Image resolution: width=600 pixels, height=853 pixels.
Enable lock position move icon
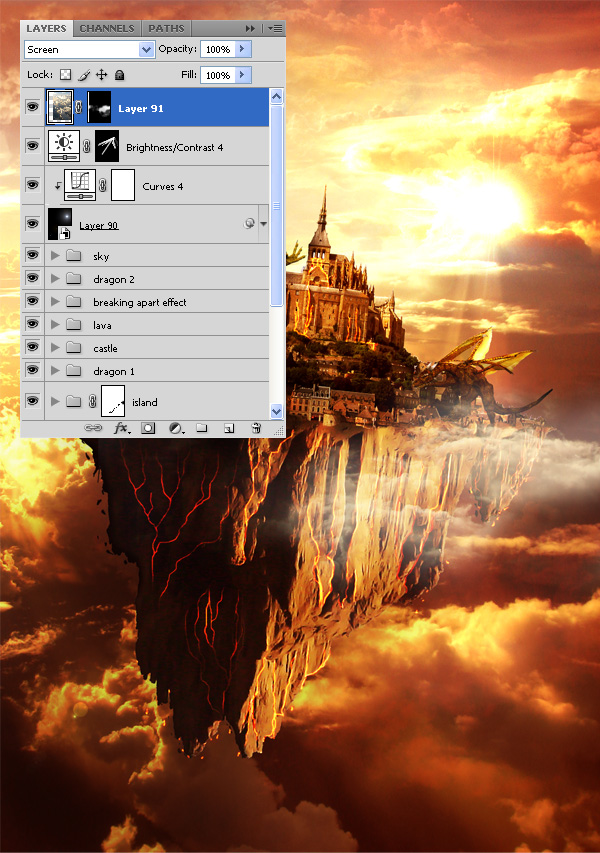point(101,75)
